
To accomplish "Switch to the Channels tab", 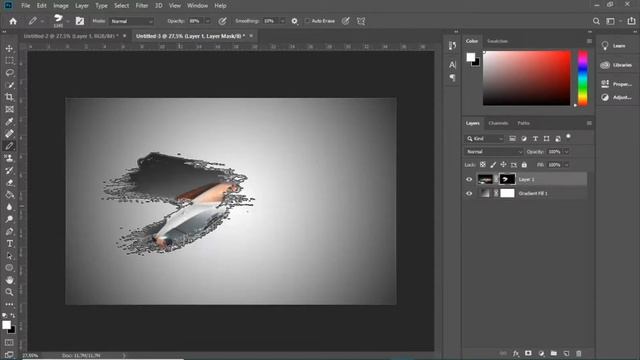I will tap(498, 123).
